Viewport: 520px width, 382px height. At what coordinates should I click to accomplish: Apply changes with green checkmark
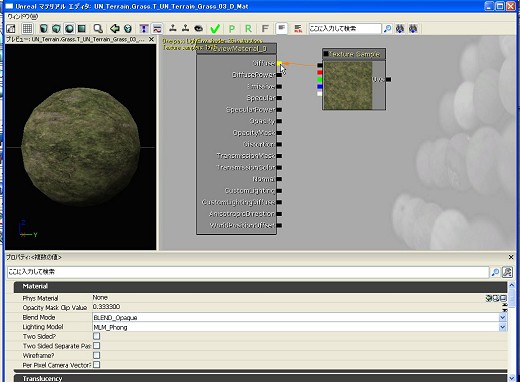pyautogui.click(x=215, y=29)
